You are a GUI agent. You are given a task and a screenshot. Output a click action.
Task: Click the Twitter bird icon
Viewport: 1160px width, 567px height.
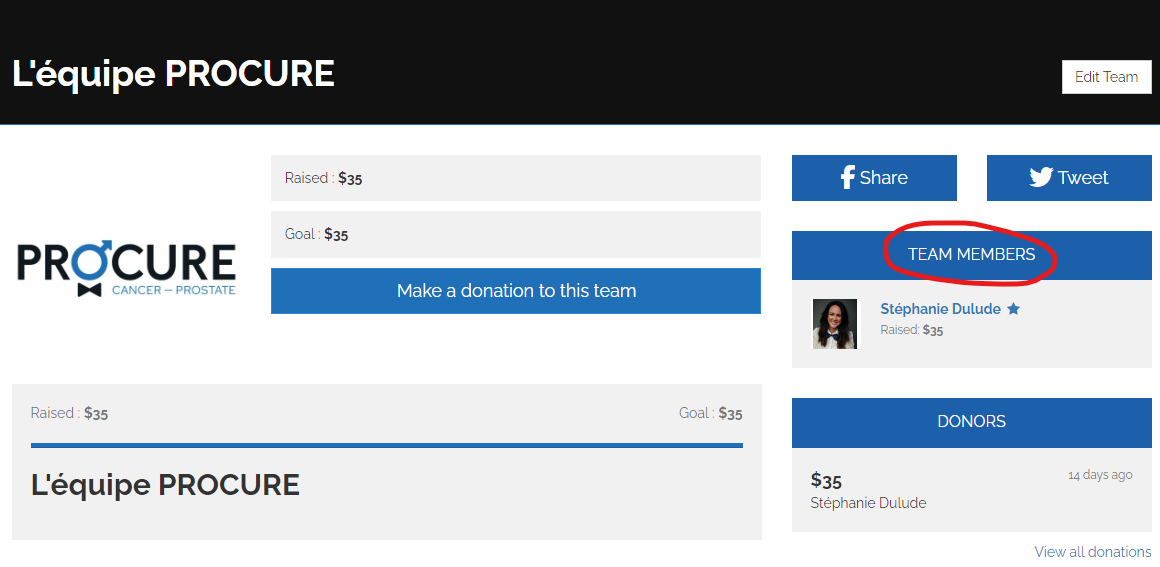(x=1041, y=178)
